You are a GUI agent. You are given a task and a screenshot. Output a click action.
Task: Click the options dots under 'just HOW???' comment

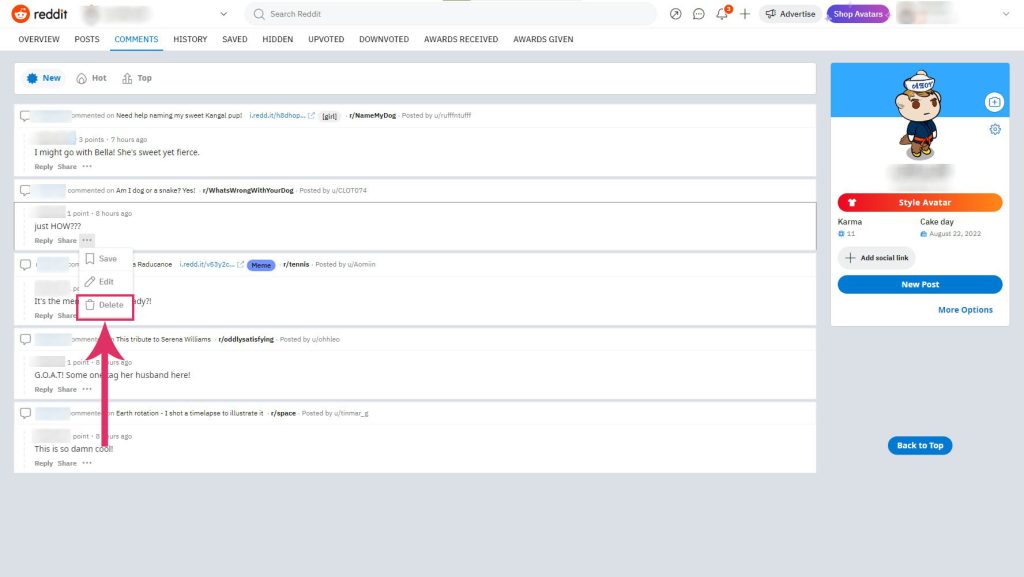tap(87, 240)
